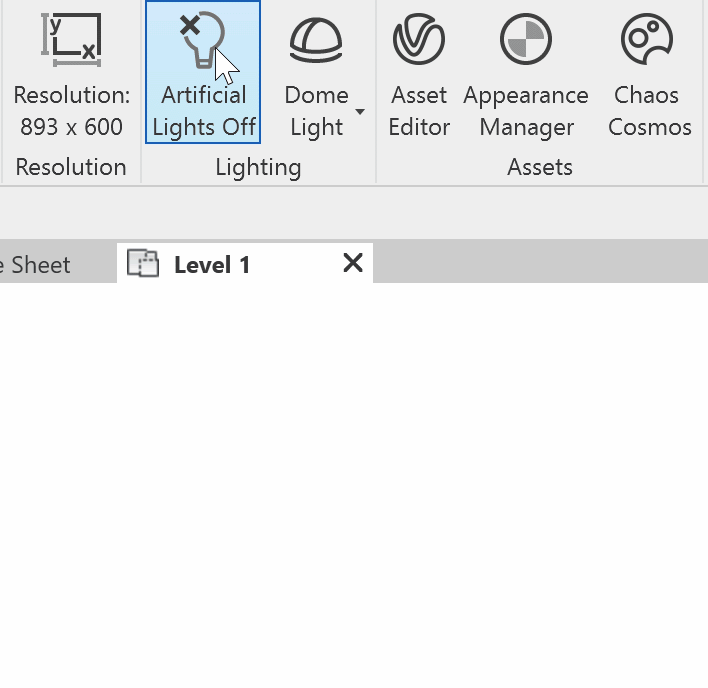The image size is (708, 688).
Task: Click the 'Artificial Lights Off' text label
Action: click(204, 111)
